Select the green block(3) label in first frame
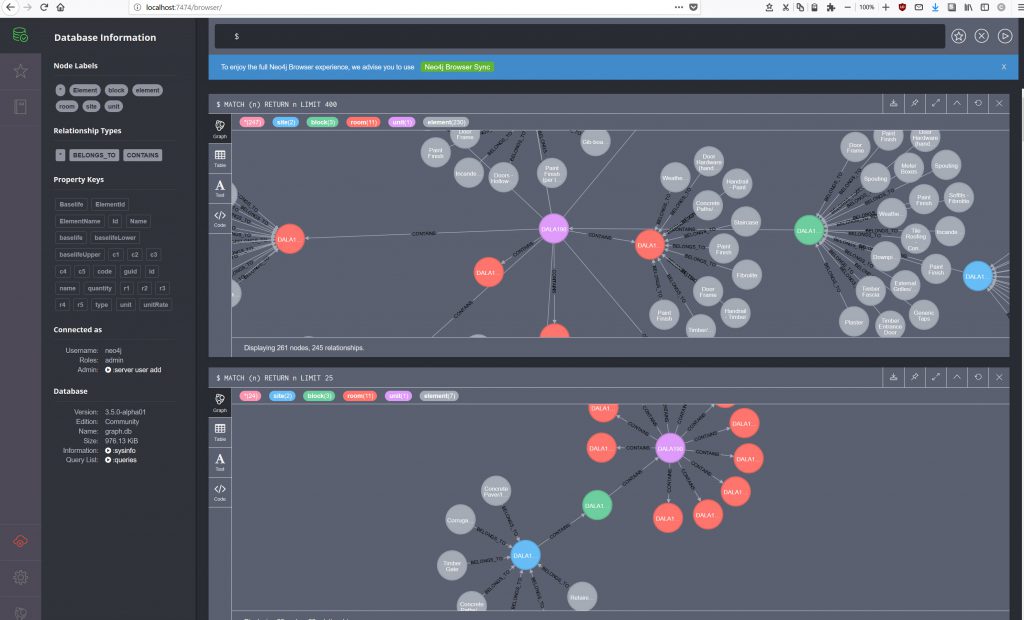The image size is (1024, 620). pos(320,122)
